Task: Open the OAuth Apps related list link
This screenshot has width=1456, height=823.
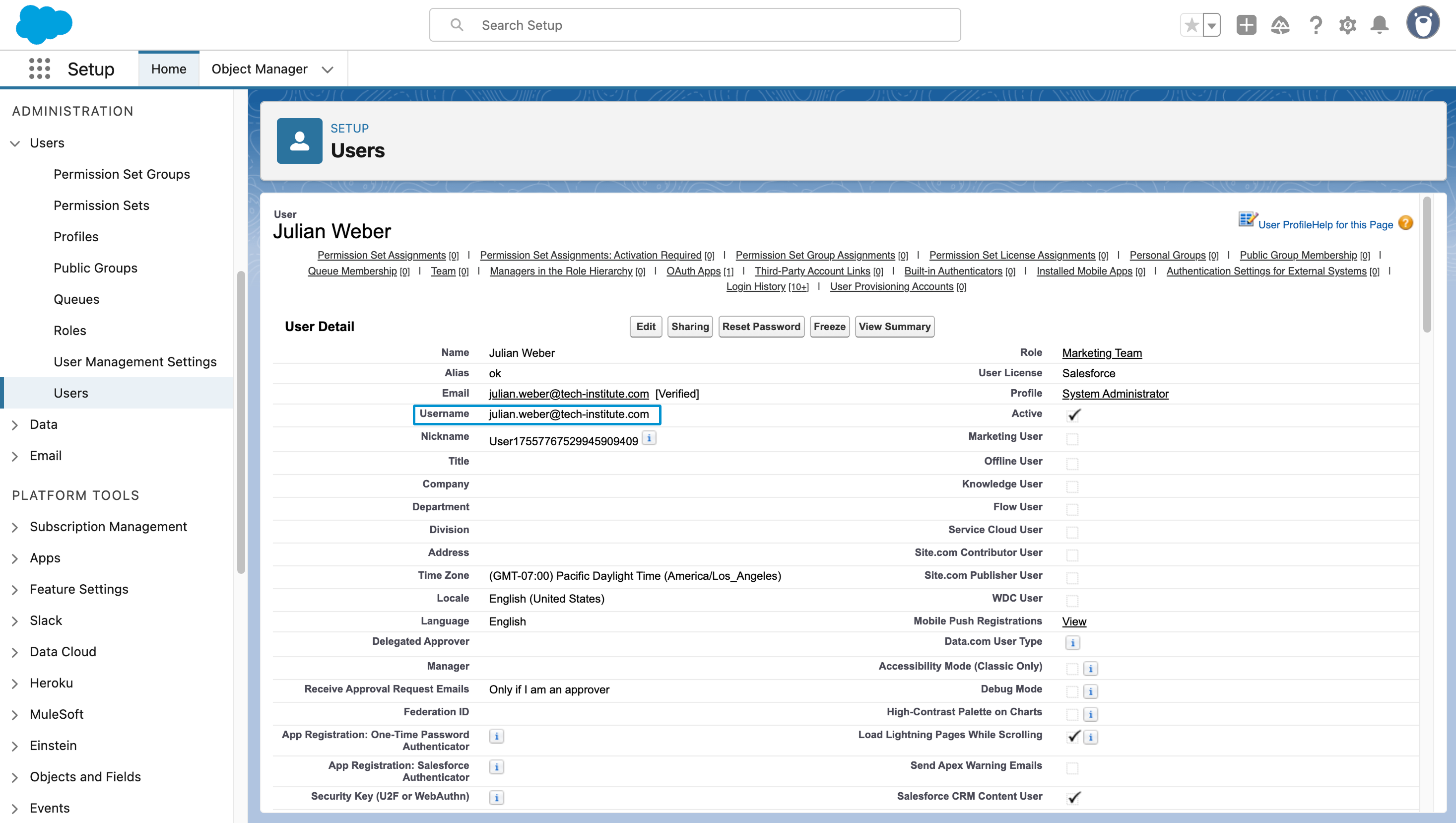Action: point(693,271)
